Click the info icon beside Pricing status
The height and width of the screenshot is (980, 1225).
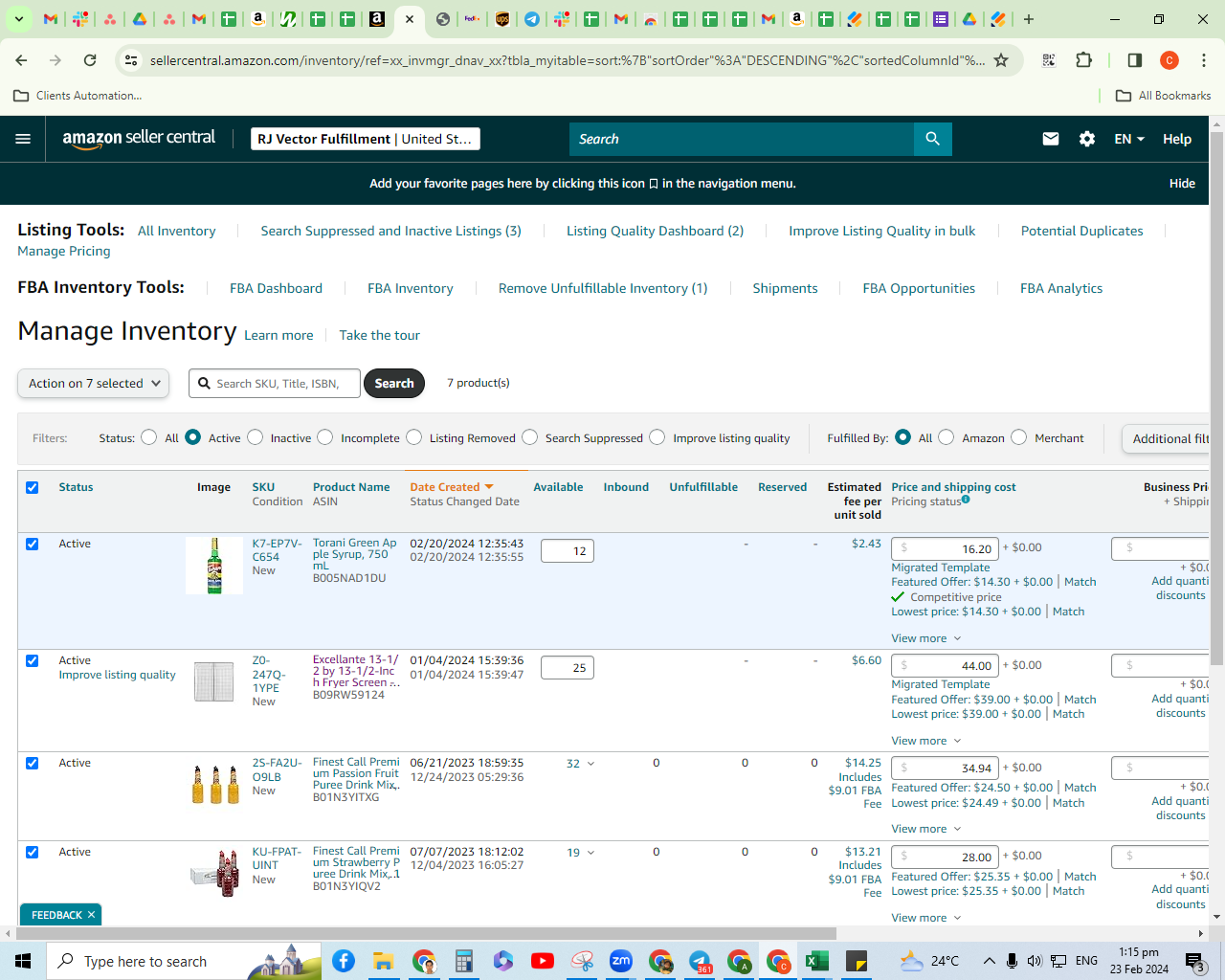[x=966, y=499]
